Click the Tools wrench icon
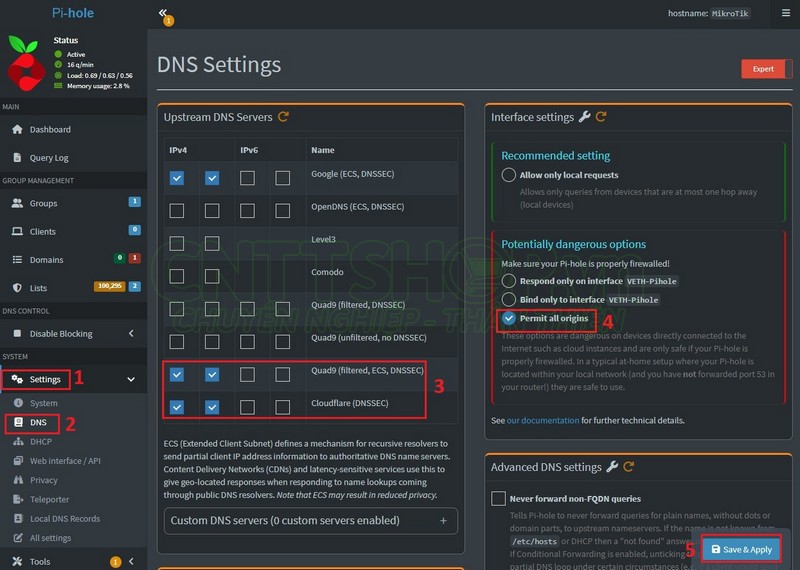This screenshot has height=570, width=800. click(x=17, y=561)
